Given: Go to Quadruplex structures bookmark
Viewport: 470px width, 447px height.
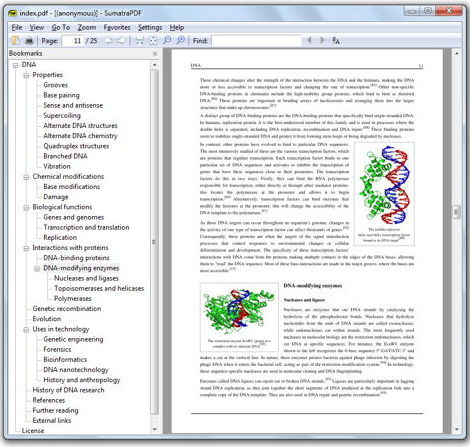Looking at the screenshot, I should click(x=76, y=146).
